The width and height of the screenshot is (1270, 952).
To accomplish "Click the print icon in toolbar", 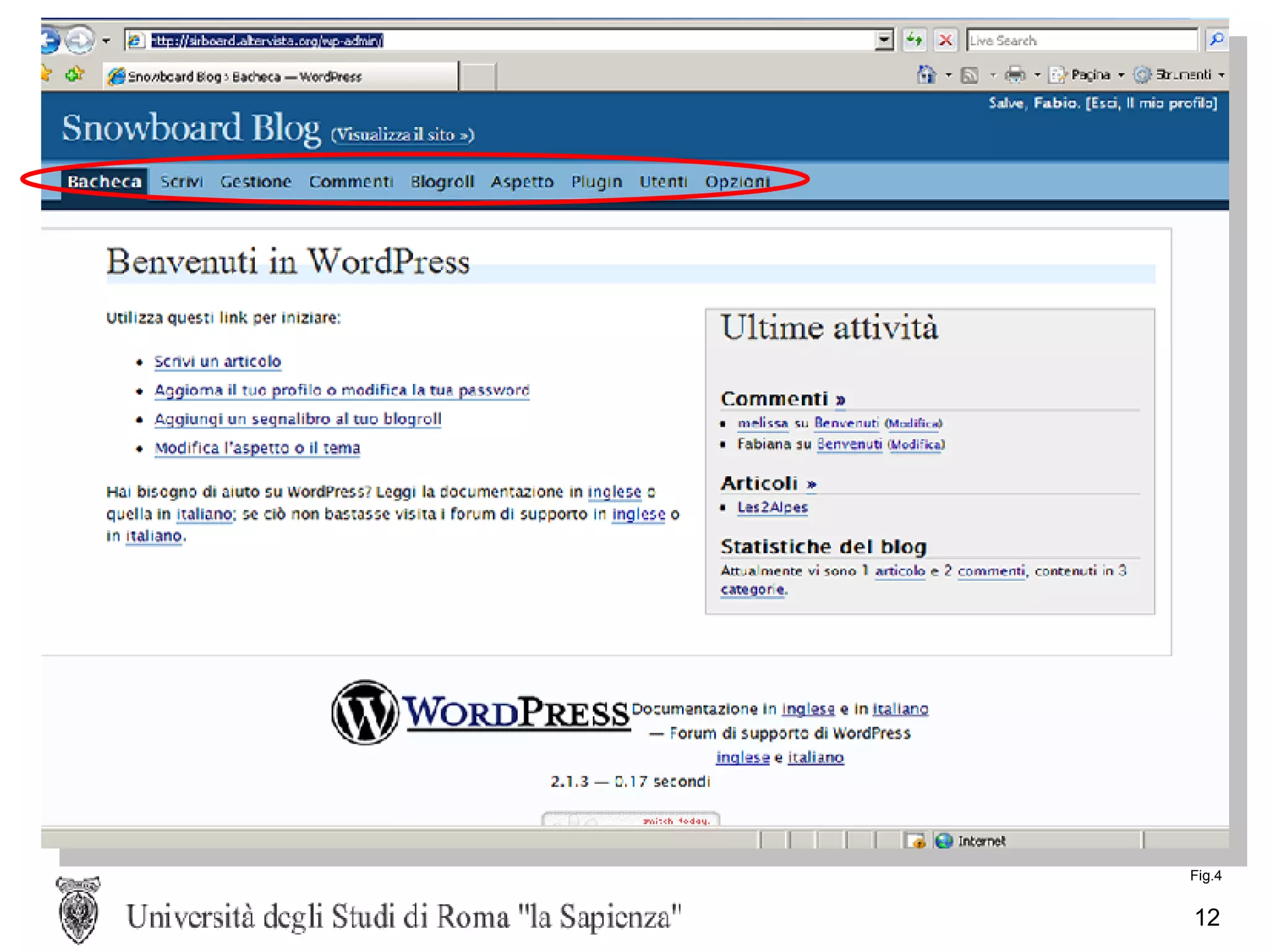I will click(1015, 75).
